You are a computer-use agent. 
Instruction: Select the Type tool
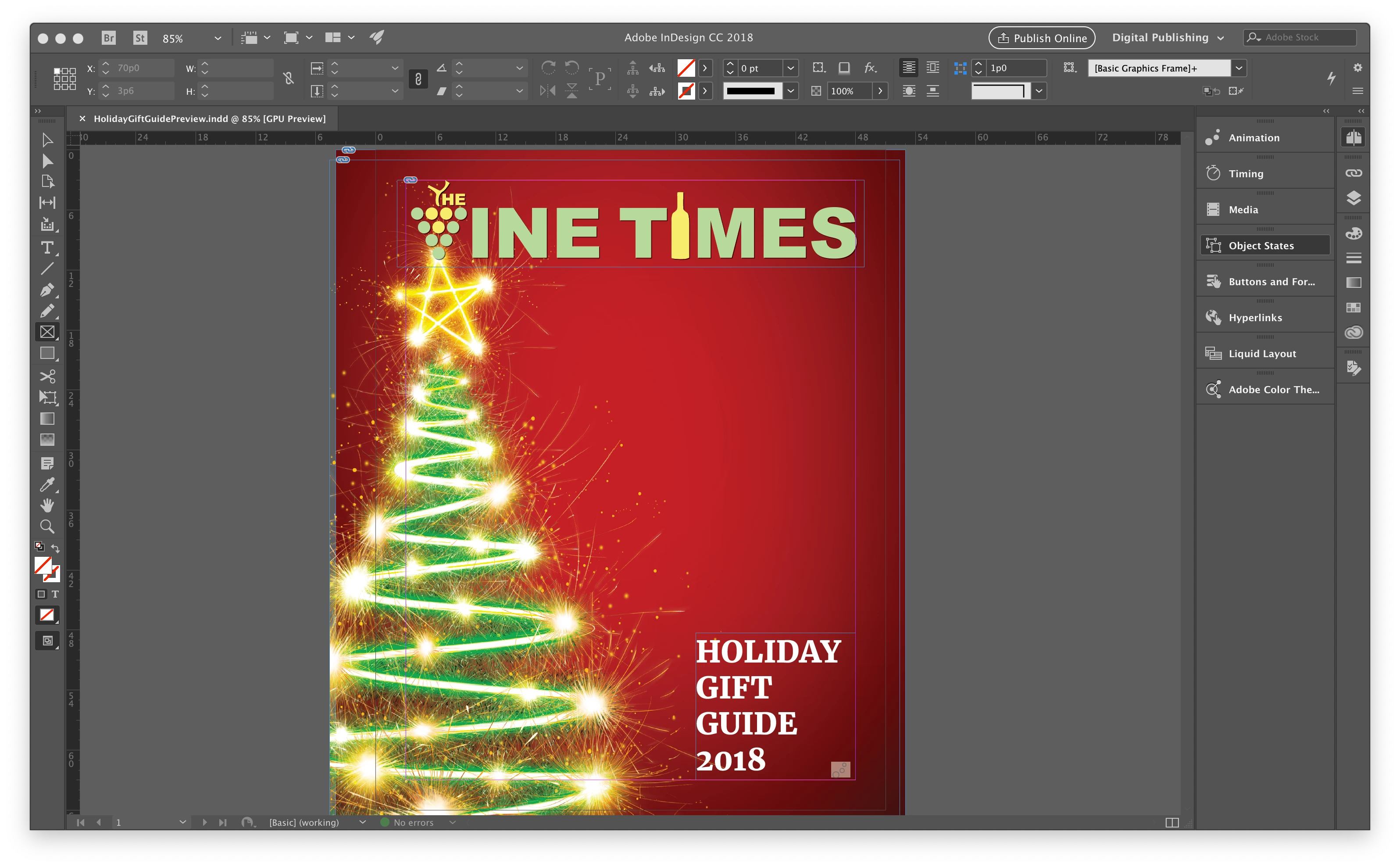(47, 248)
